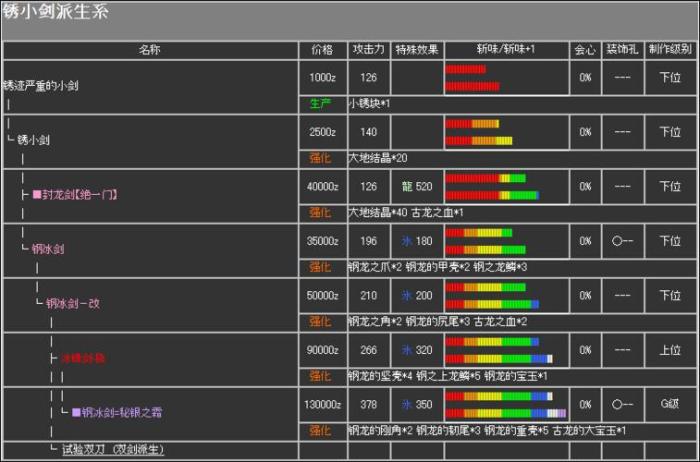Select the 锈迹严重的小剑 weapon name
Viewport: 700px width, 462px height.
pos(41,85)
